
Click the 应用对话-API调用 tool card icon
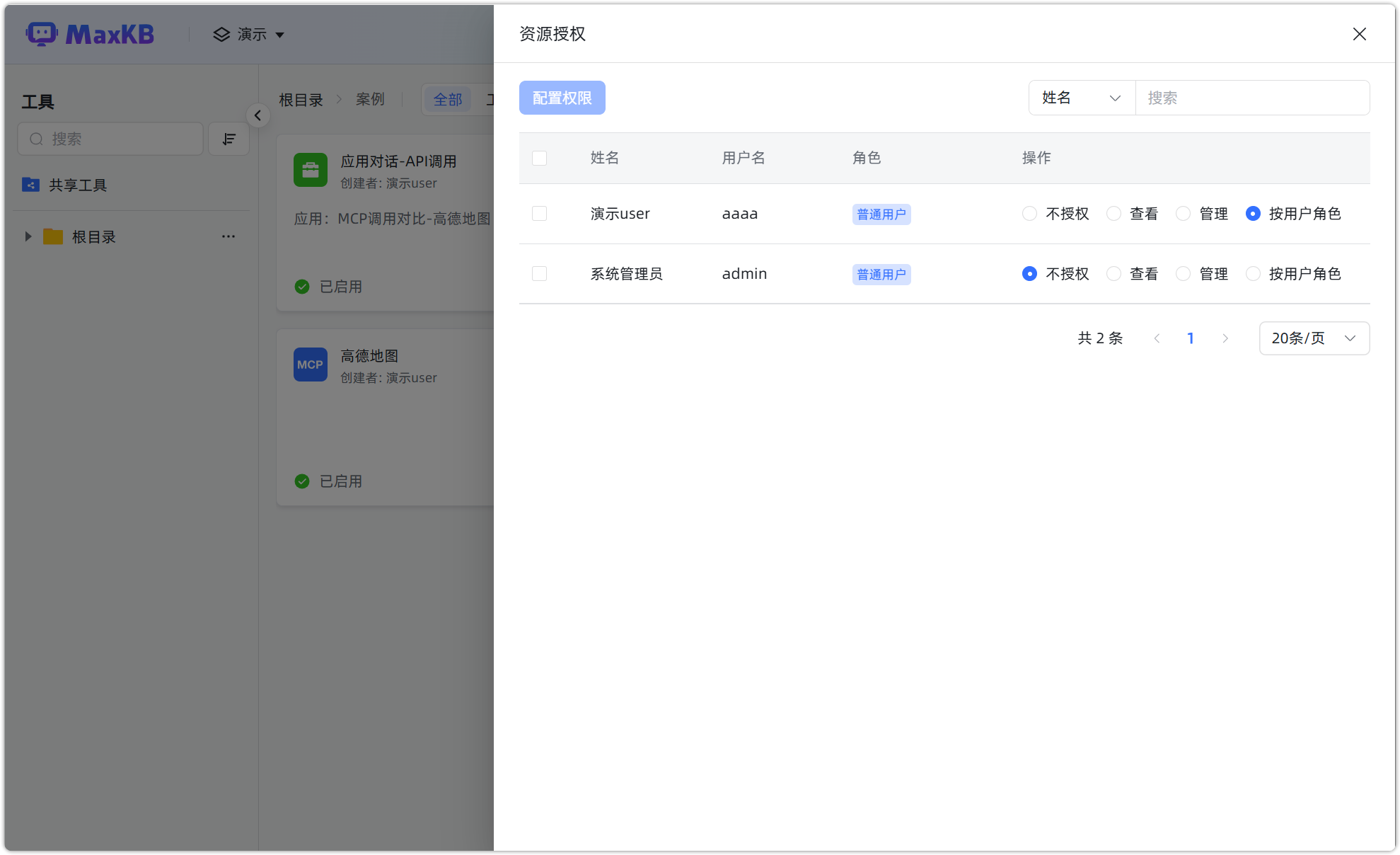310,170
